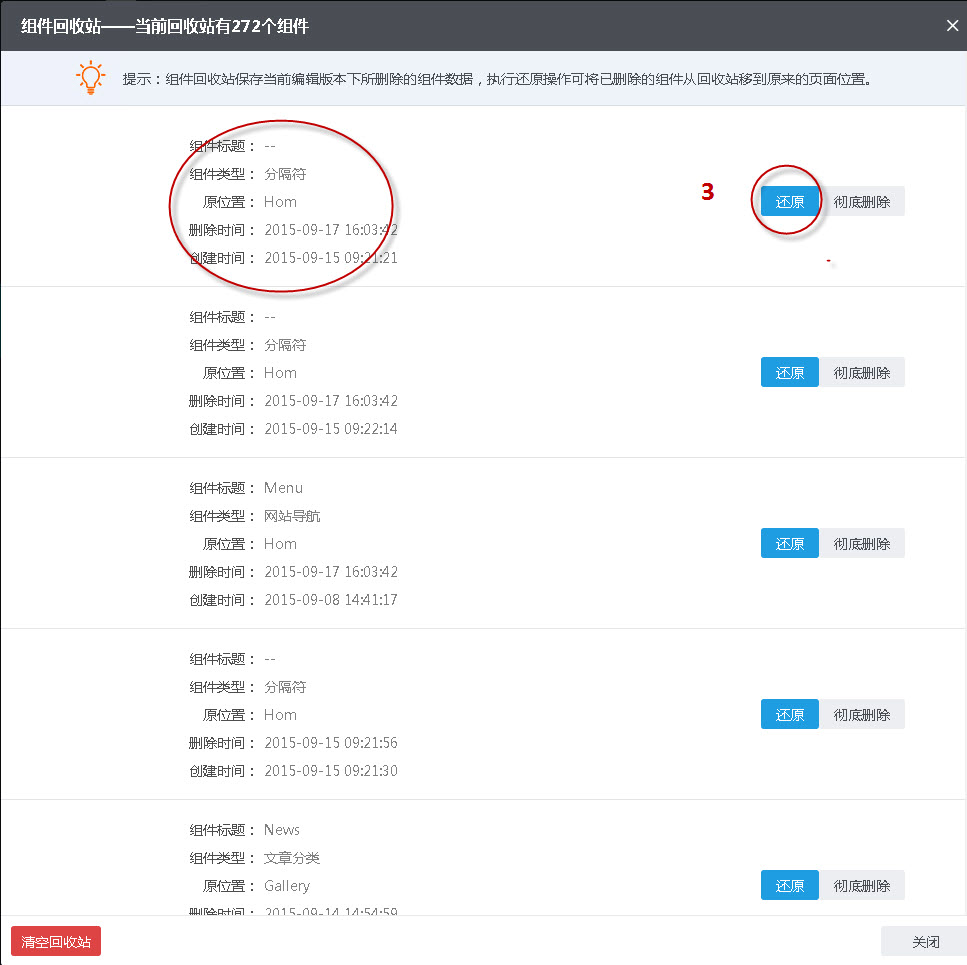The height and width of the screenshot is (965, 967).
Task: Click the Gallery original position text
Action: (287, 886)
